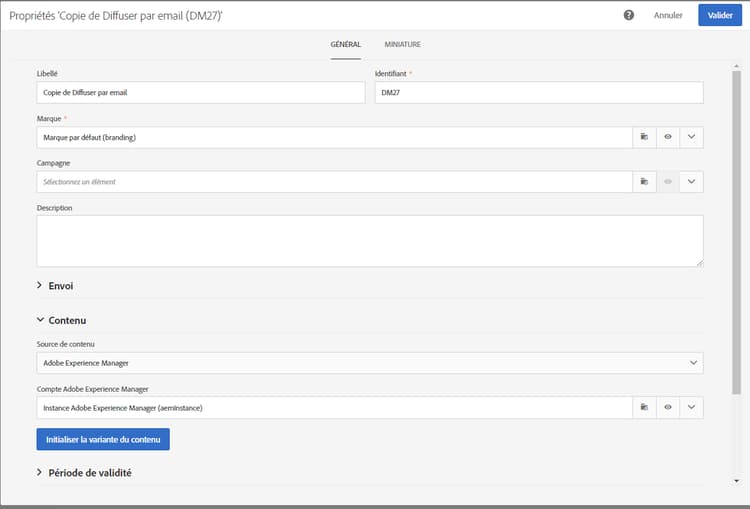View details of the Adobe Experience Manager instance
750x509 pixels.
point(668,408)
